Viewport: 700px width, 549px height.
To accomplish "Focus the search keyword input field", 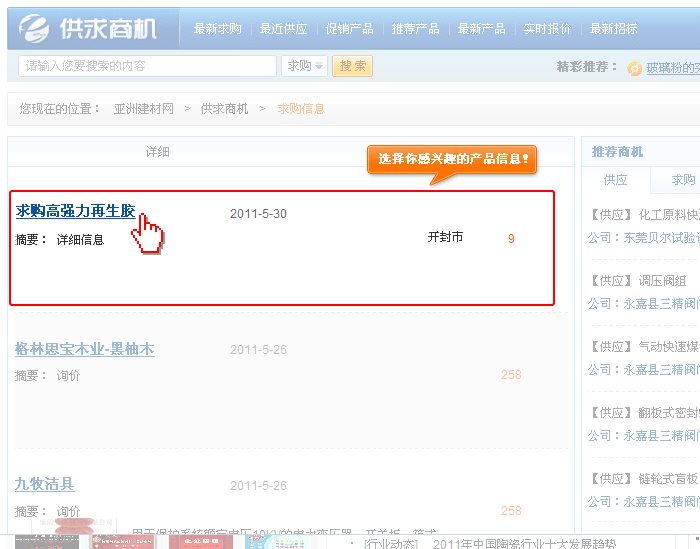I will pos(147,66).
